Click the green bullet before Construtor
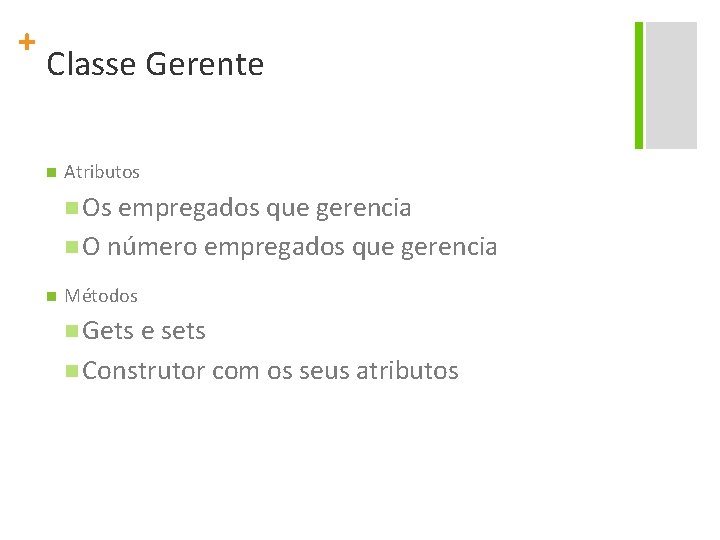Viewport: 720px width, 540px height. (x=71, y=372)
